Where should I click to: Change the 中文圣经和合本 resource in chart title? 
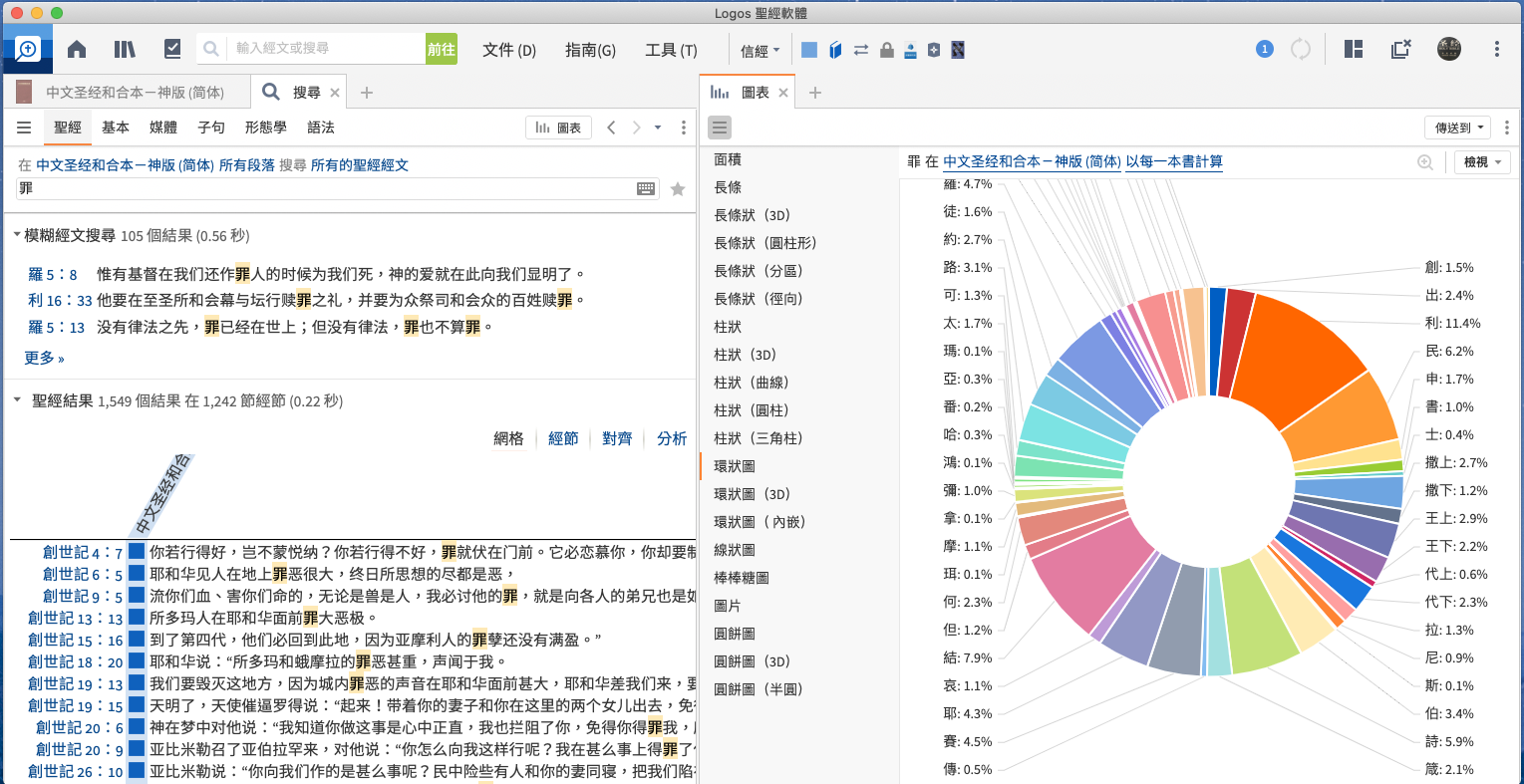[x=1032, y=161]
